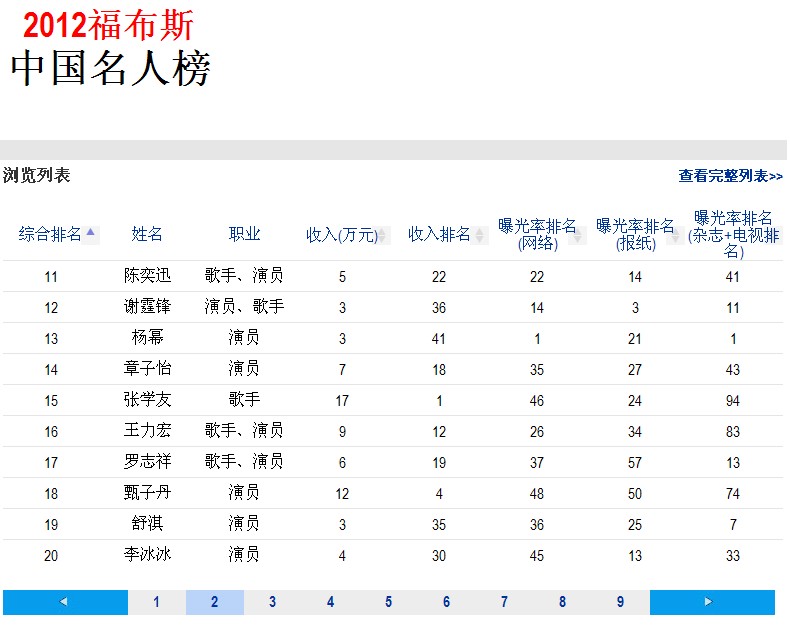
Task: Go to page 1
Action: (157, 602)
